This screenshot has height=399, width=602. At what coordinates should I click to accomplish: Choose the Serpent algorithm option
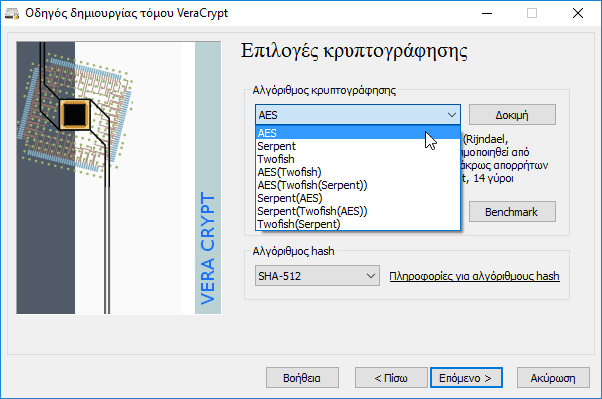[x=357, y=146]
